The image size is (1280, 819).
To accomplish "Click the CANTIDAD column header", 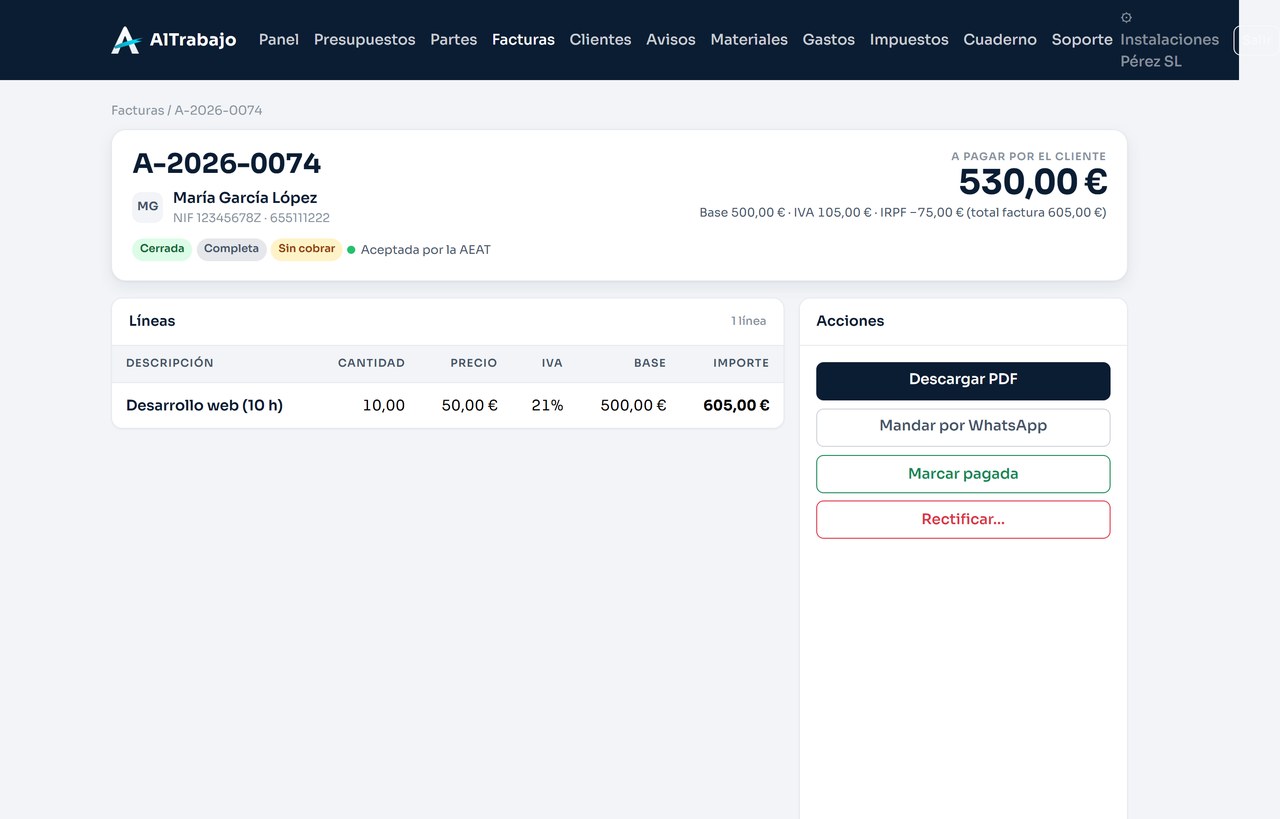I will click(371, 363).
